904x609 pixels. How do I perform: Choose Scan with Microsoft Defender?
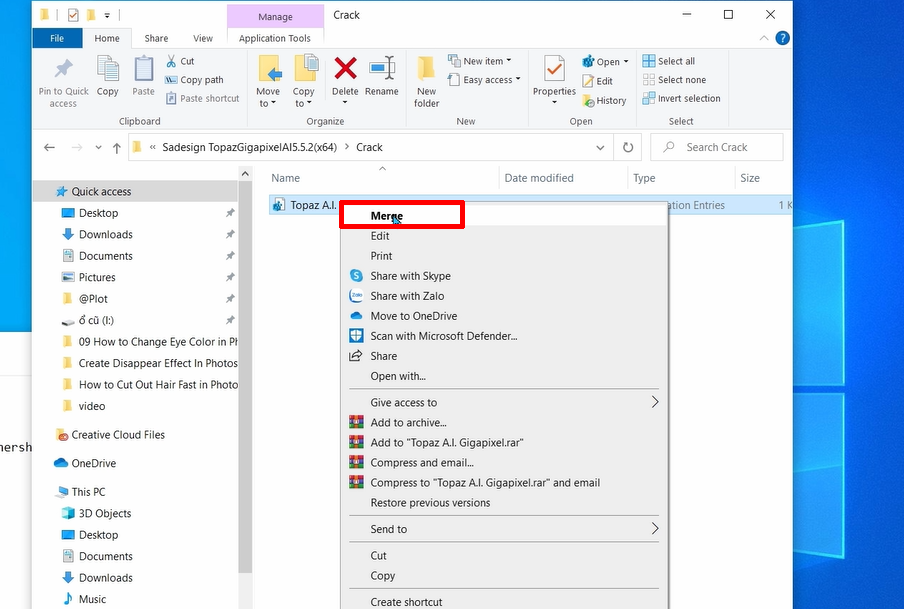pos(504,336)
